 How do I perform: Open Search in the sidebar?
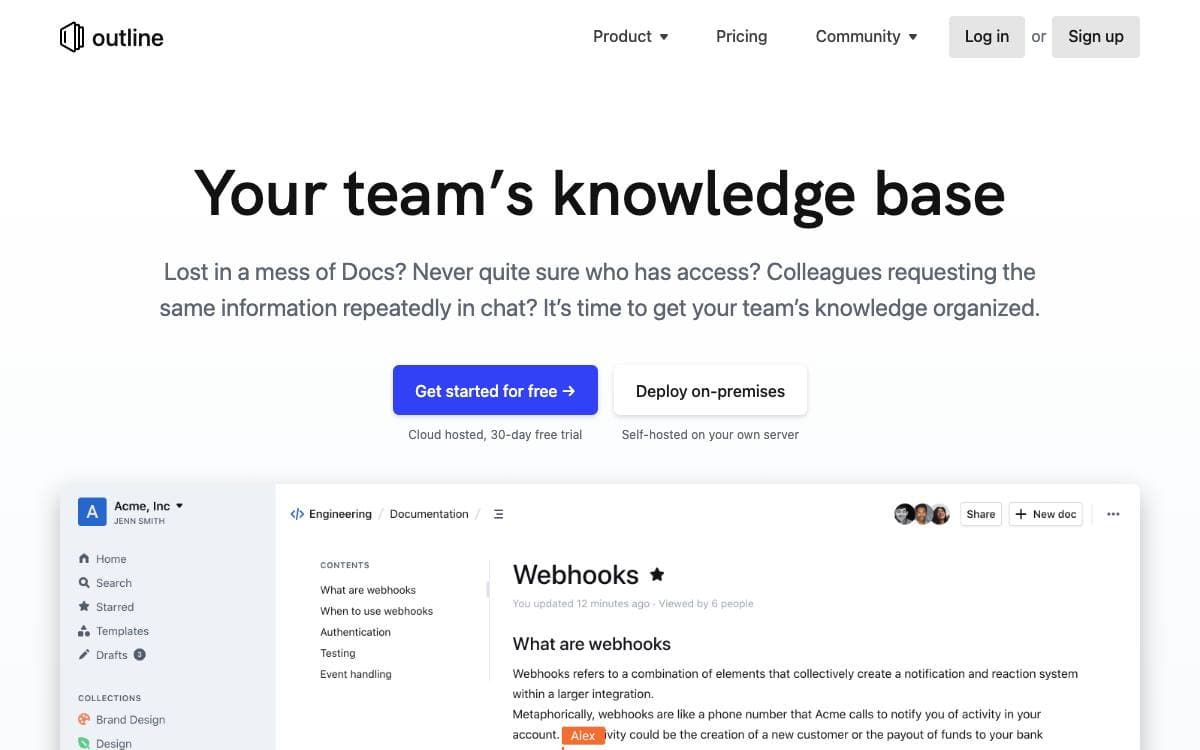pos(105,583)
